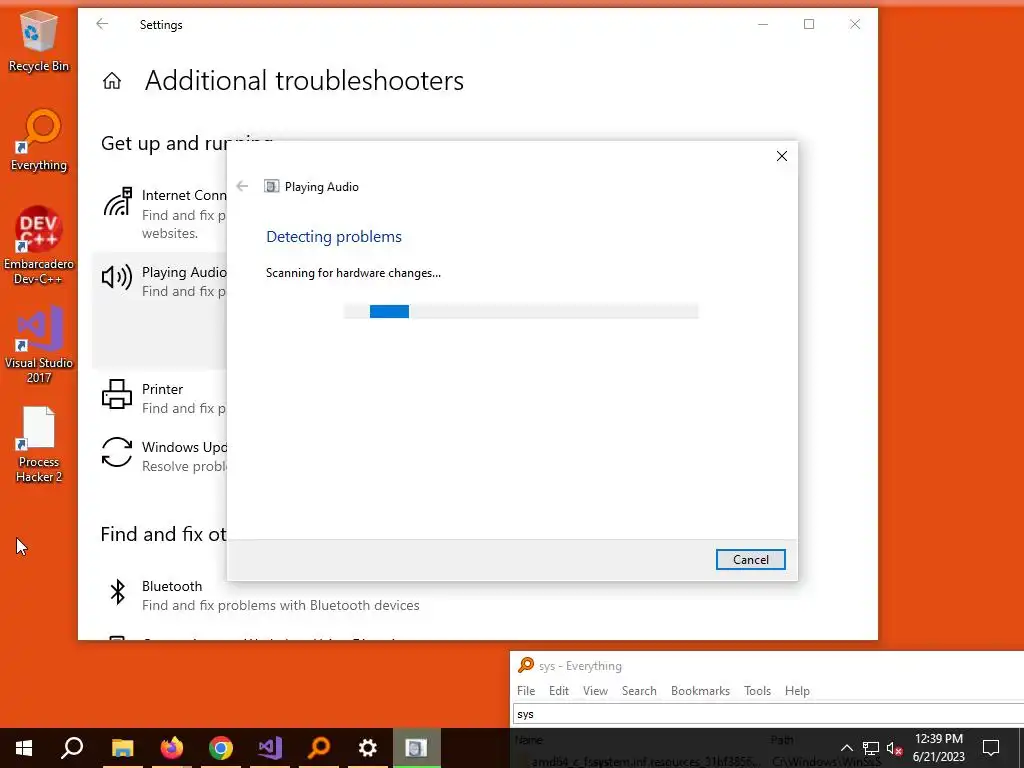
Task: Open the notification center icon
Action: [991, 748]
